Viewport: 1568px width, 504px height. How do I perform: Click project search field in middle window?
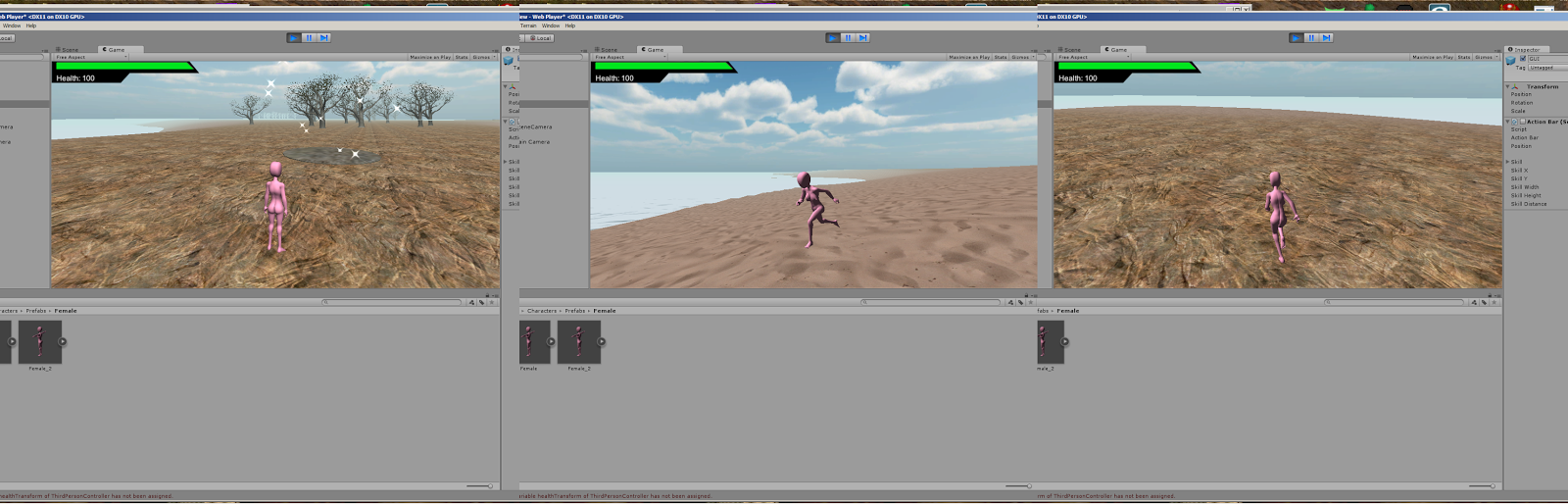[x=931, y=302]
